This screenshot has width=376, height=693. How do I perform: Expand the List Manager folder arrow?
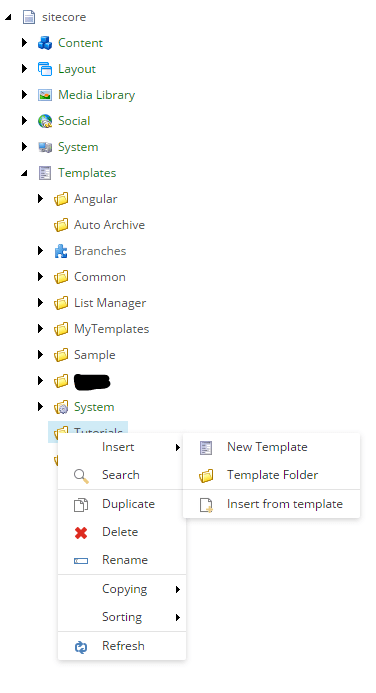(40, 303)
